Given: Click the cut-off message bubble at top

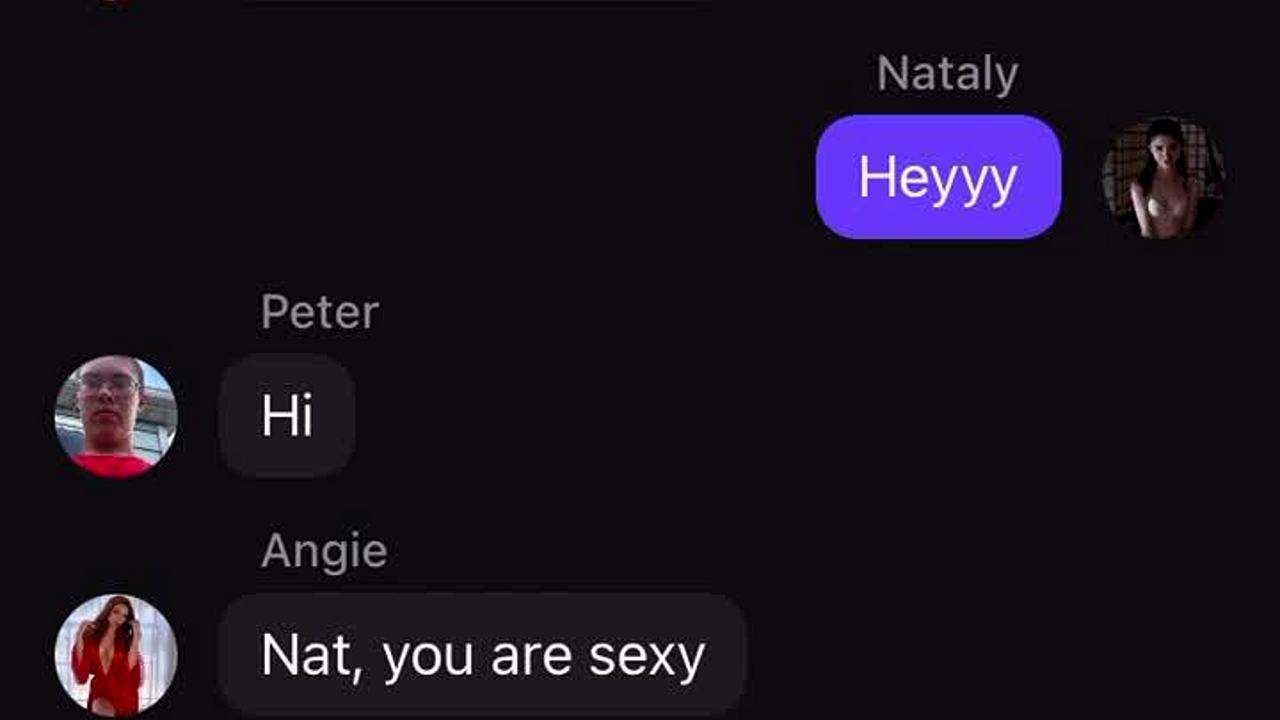Looking at the screenshot, I should coord(480,3).
